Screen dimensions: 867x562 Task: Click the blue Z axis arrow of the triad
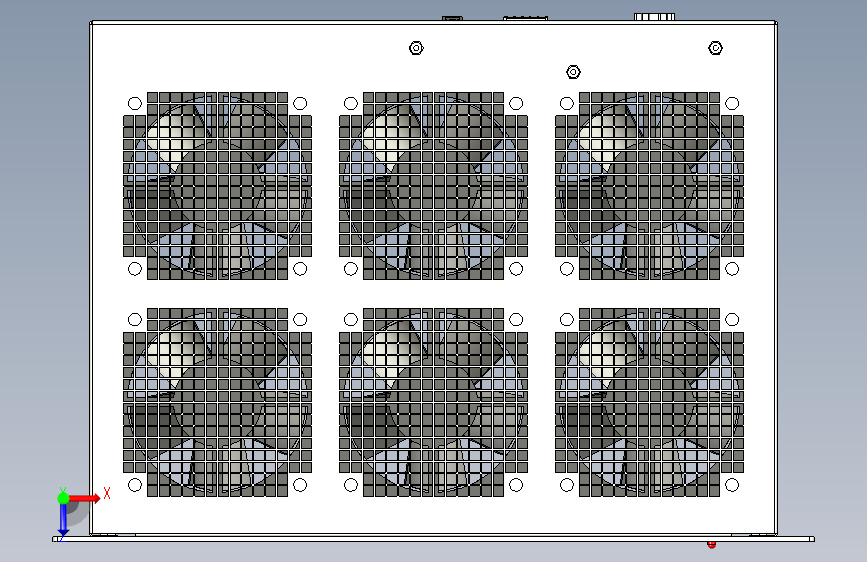(63, 520)
